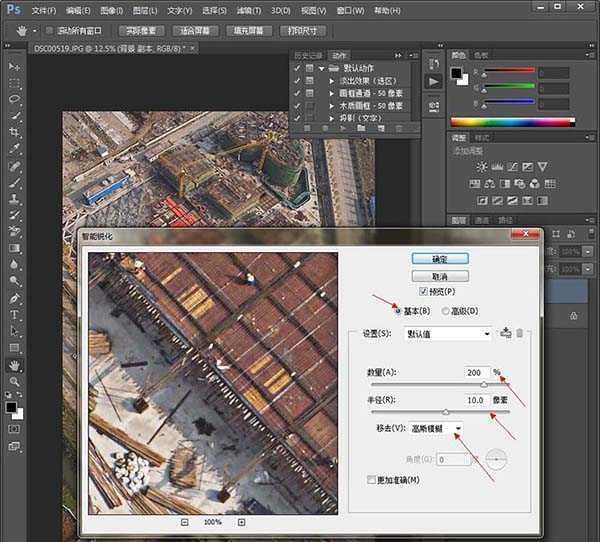
Task: Open the 文件(F) menu
Action: [x=44, y=10]
